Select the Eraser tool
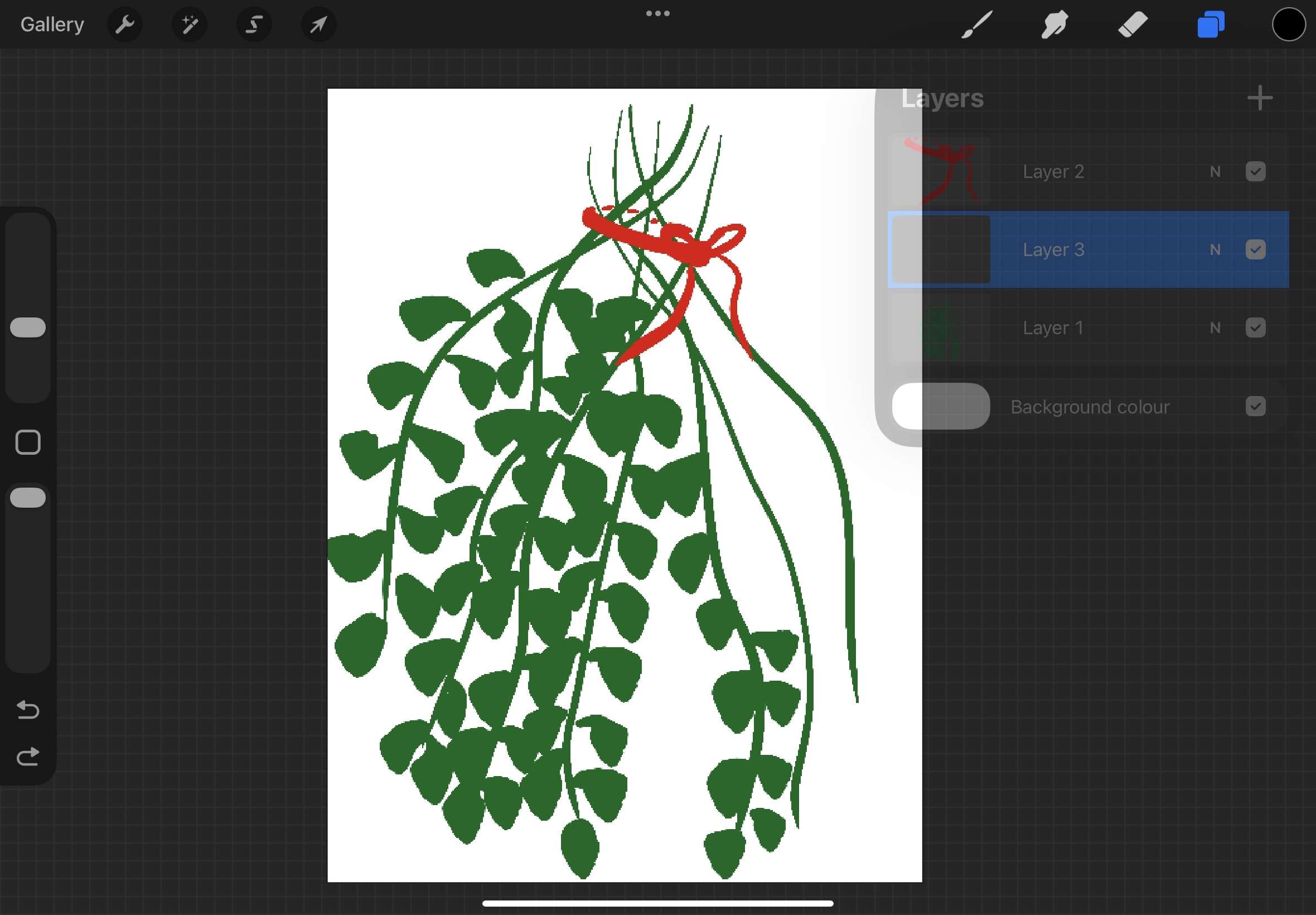The width and height of the screenshot is (1316, 915). tap(1132, 25)
